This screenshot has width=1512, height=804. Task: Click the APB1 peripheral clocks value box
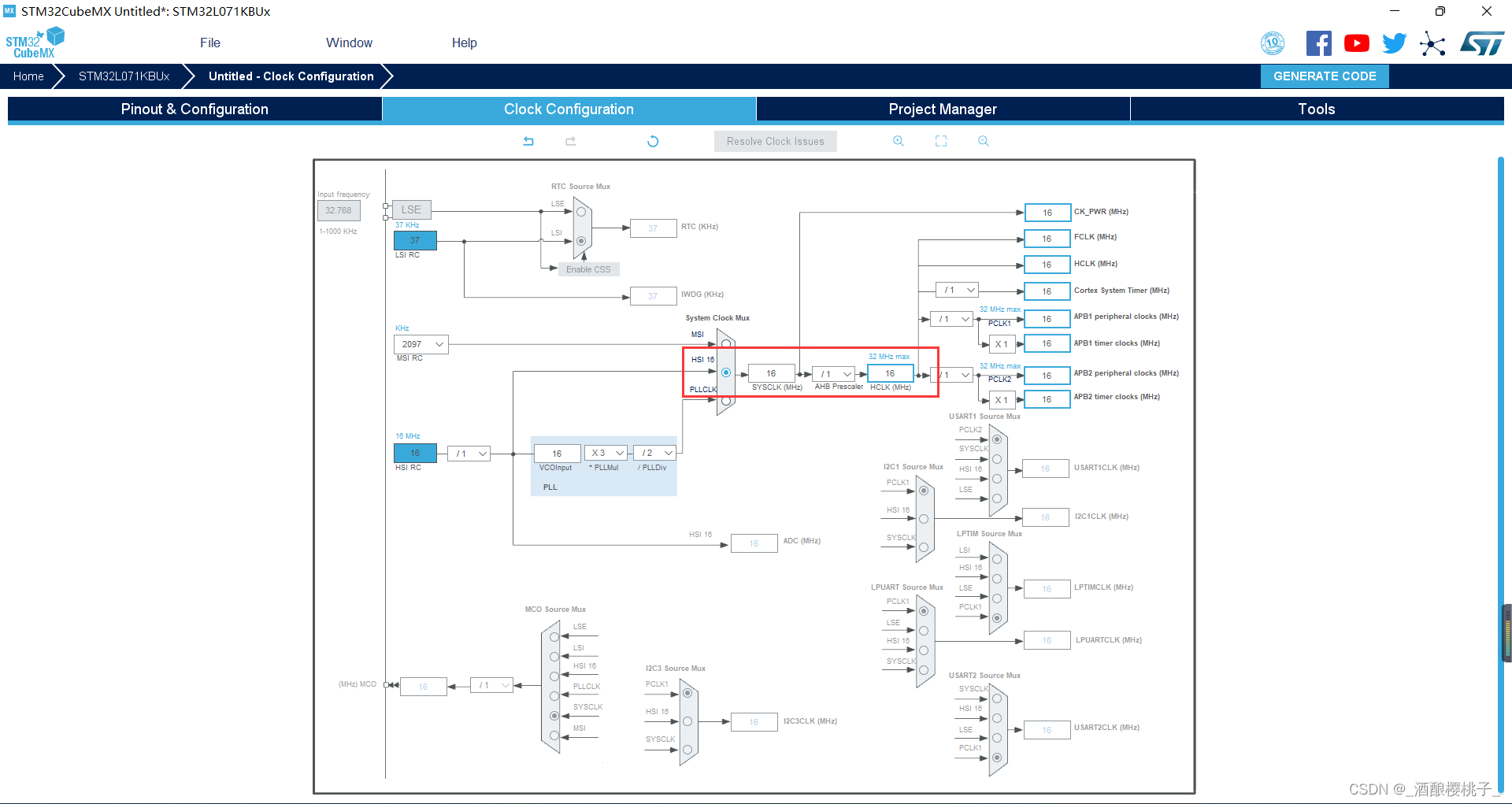[1047, 319]
